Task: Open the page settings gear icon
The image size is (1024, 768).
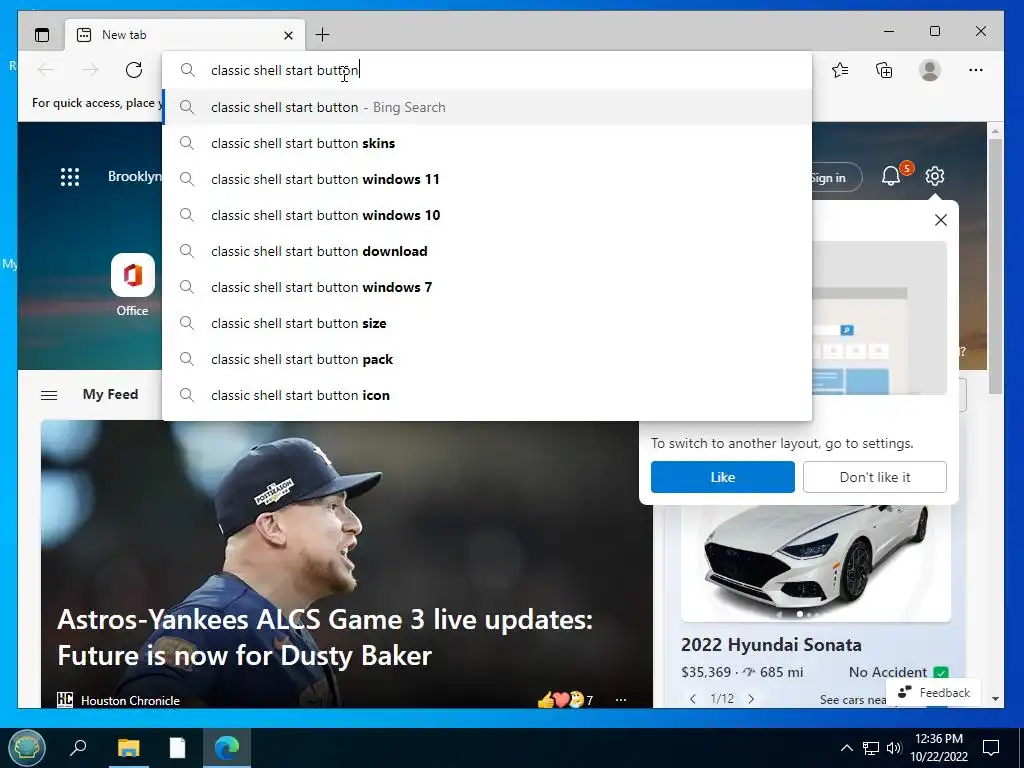Action: tap(935, 176)
